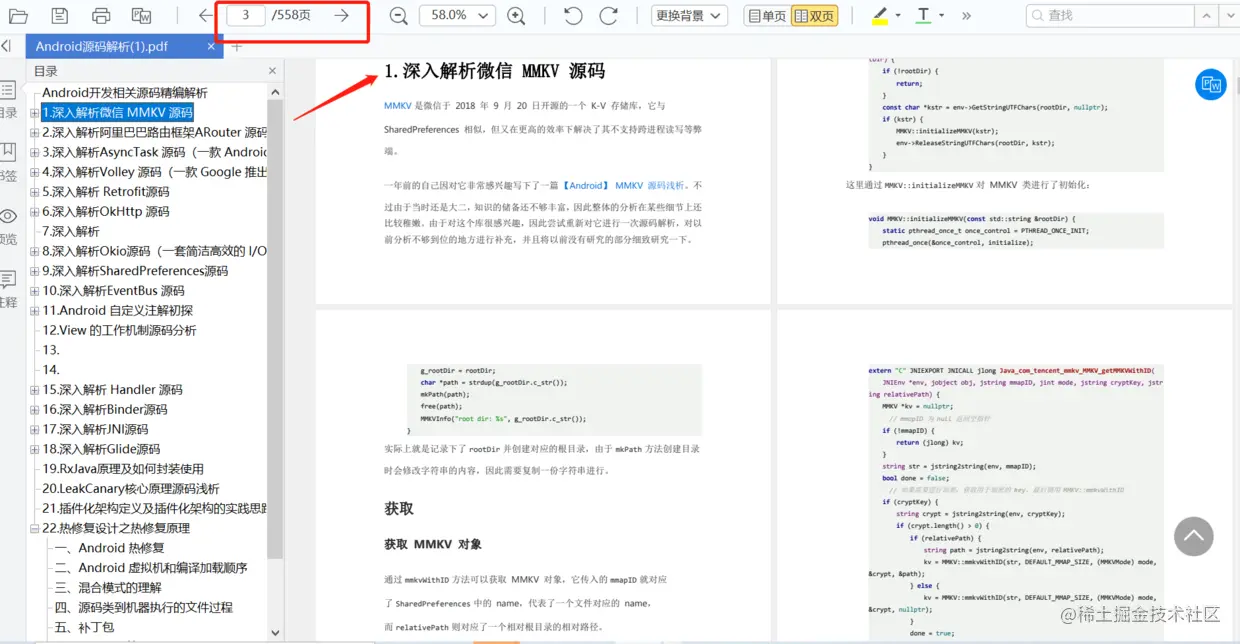The height and width of the screenshot is (644, 1240).
Task: Select 16.深入解析Binder源码 in the outline
Action: pos(105,410)
